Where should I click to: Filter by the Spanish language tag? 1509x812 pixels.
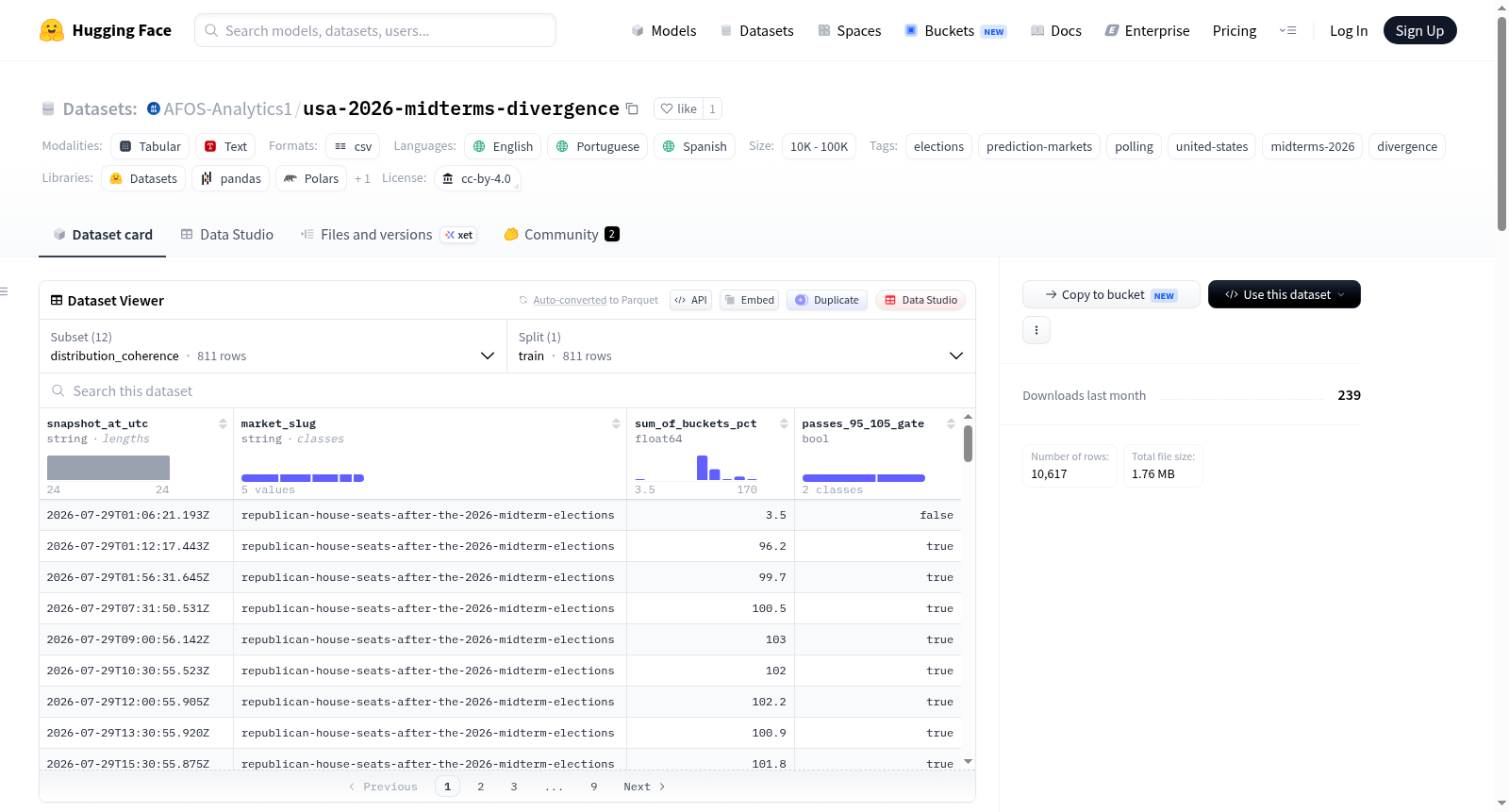(695, 146)
